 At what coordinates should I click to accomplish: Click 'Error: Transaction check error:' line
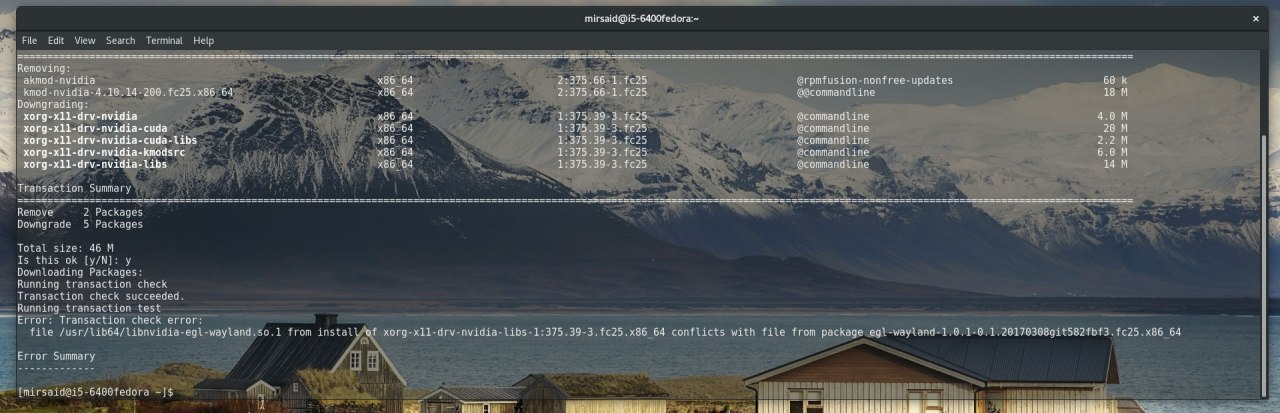(x=110, y=320)
